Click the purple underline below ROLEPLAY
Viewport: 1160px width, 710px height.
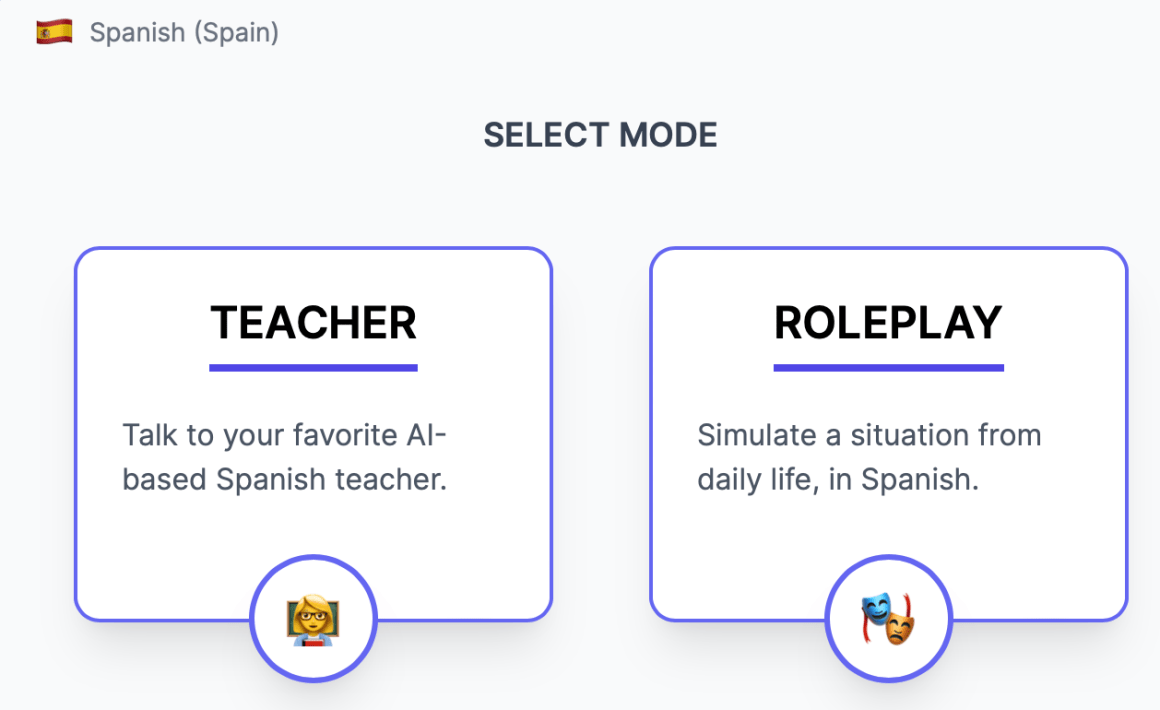[888, 367]
